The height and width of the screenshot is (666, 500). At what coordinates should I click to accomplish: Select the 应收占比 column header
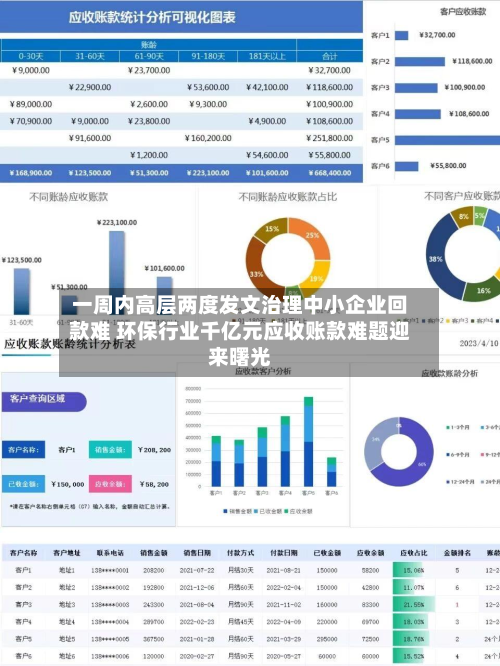tap(414, 553)
